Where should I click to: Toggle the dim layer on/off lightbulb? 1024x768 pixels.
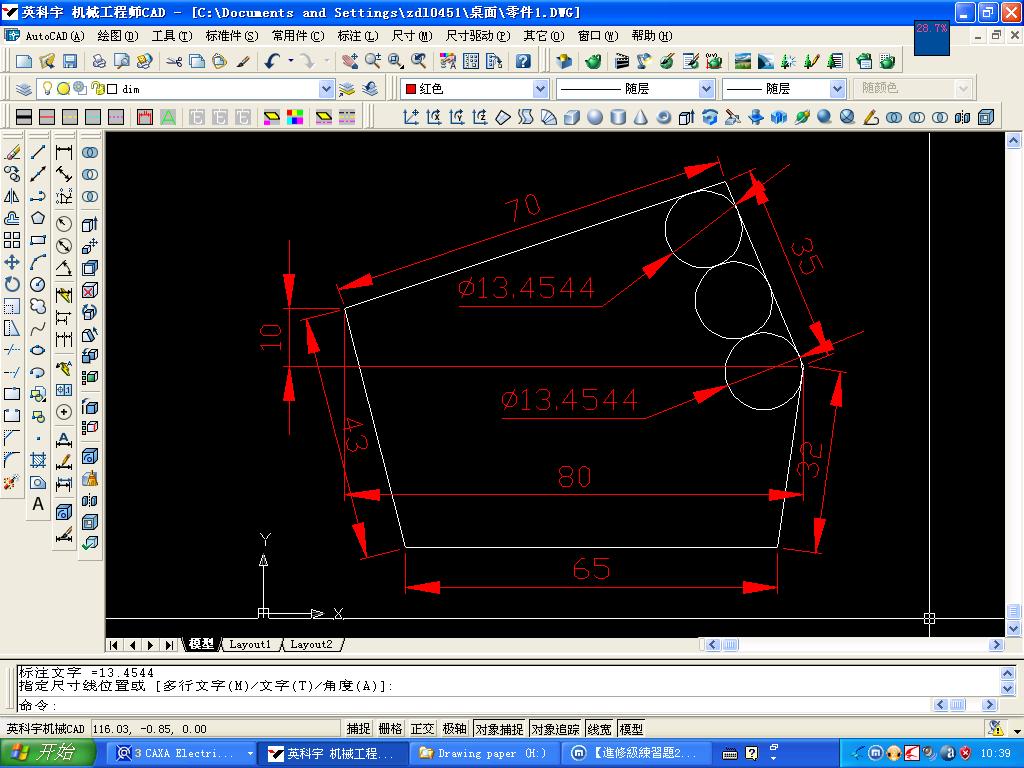[x=47, y=88]
